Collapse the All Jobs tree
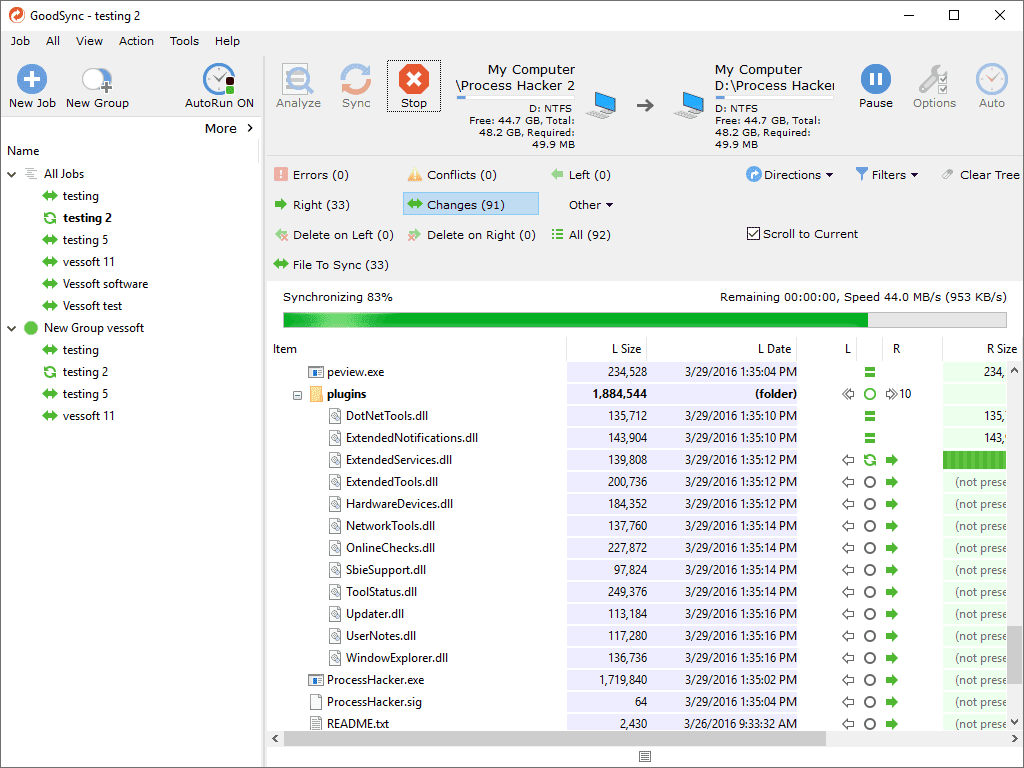This screenshot has width=1024, height=768. [x=12, y=174]
